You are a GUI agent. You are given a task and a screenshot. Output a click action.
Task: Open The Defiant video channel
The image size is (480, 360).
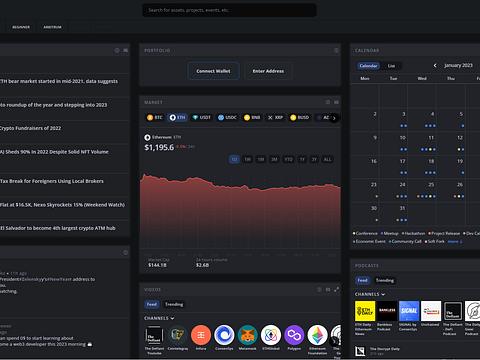tap(154, 339)
